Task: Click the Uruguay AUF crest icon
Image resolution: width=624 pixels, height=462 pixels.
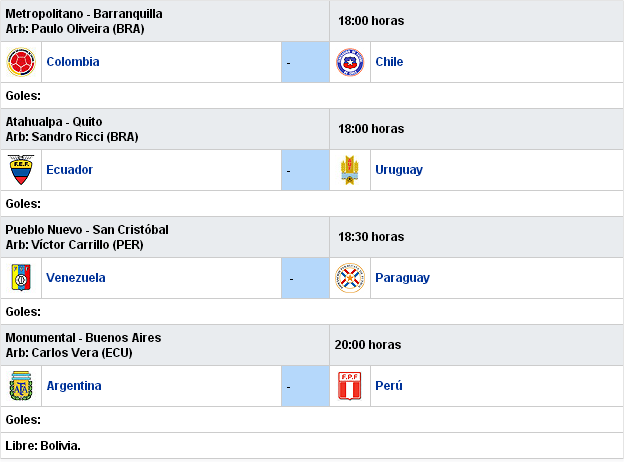Action: click(350, 170)
